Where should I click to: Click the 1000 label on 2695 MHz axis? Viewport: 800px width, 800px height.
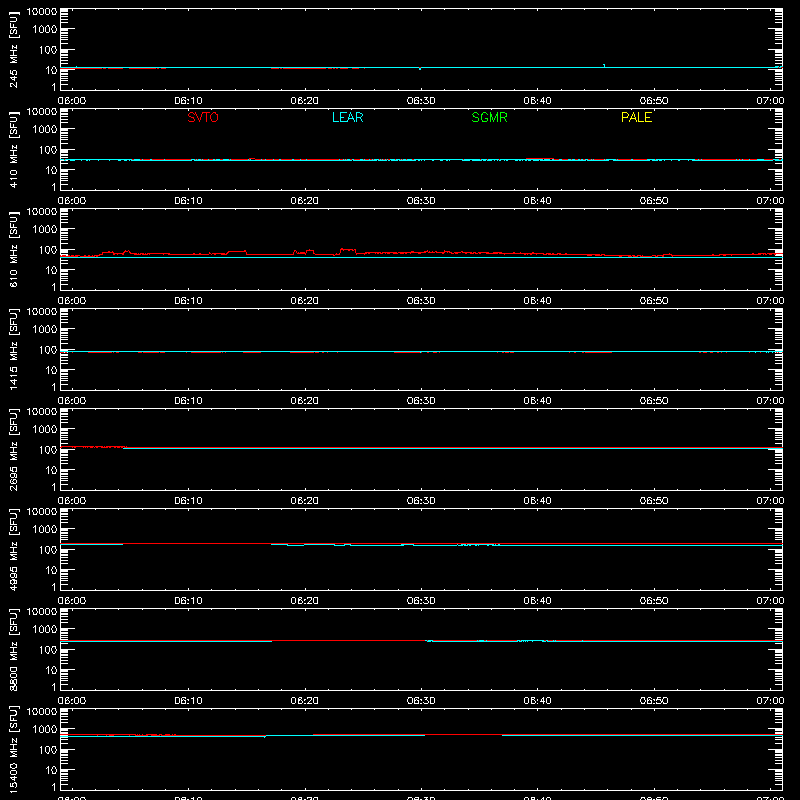click(x=45, y=430)
